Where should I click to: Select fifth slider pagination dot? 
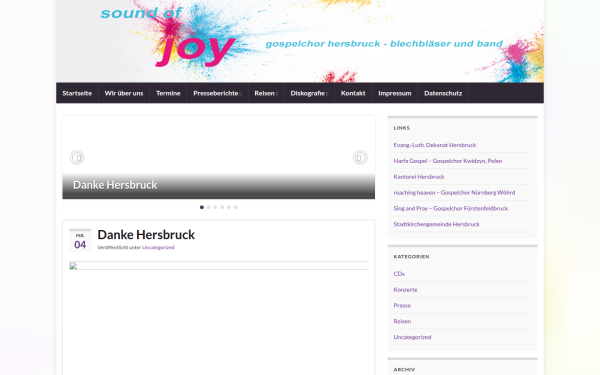229,207
